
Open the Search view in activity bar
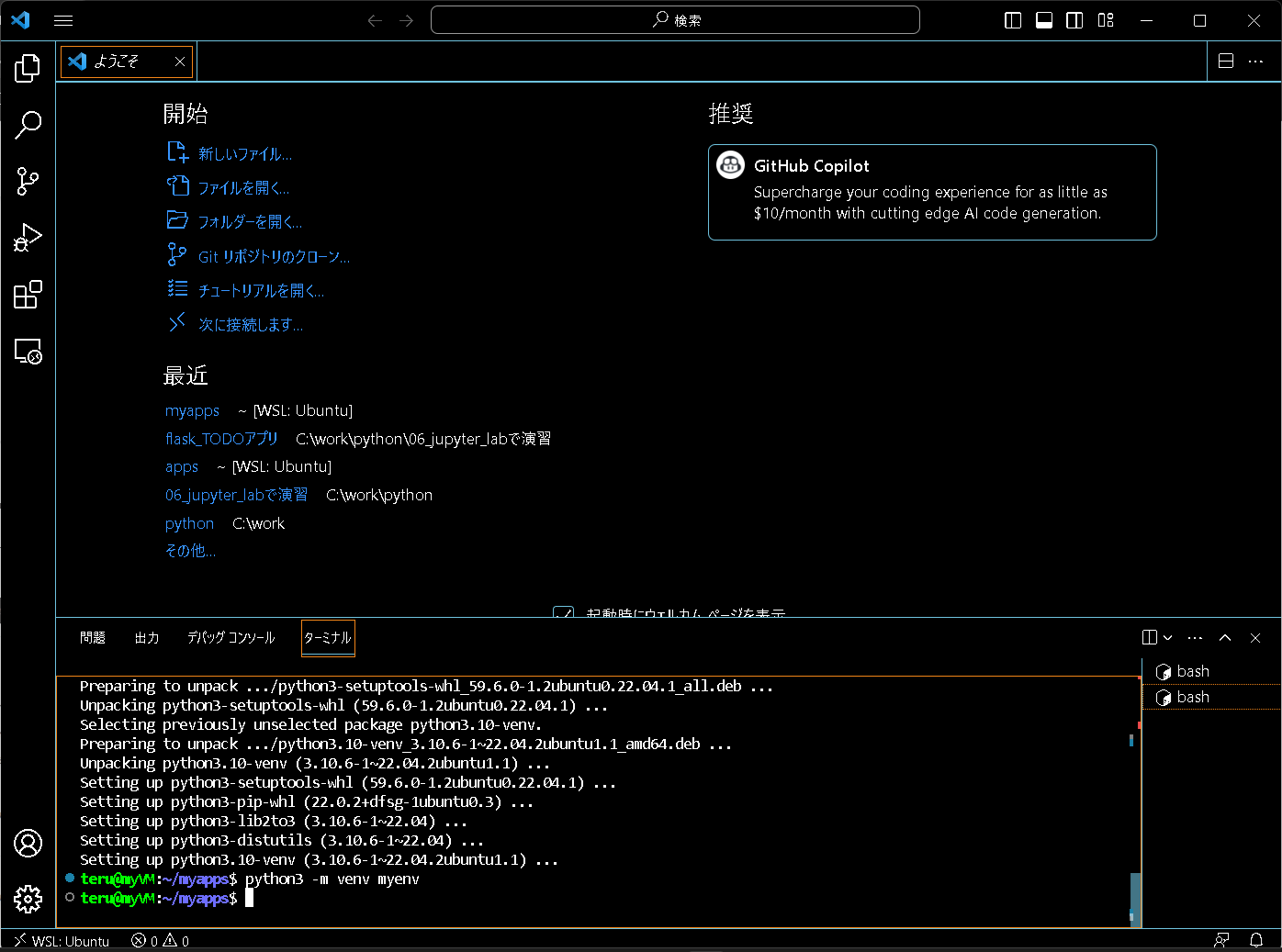(x=28, y=125)
